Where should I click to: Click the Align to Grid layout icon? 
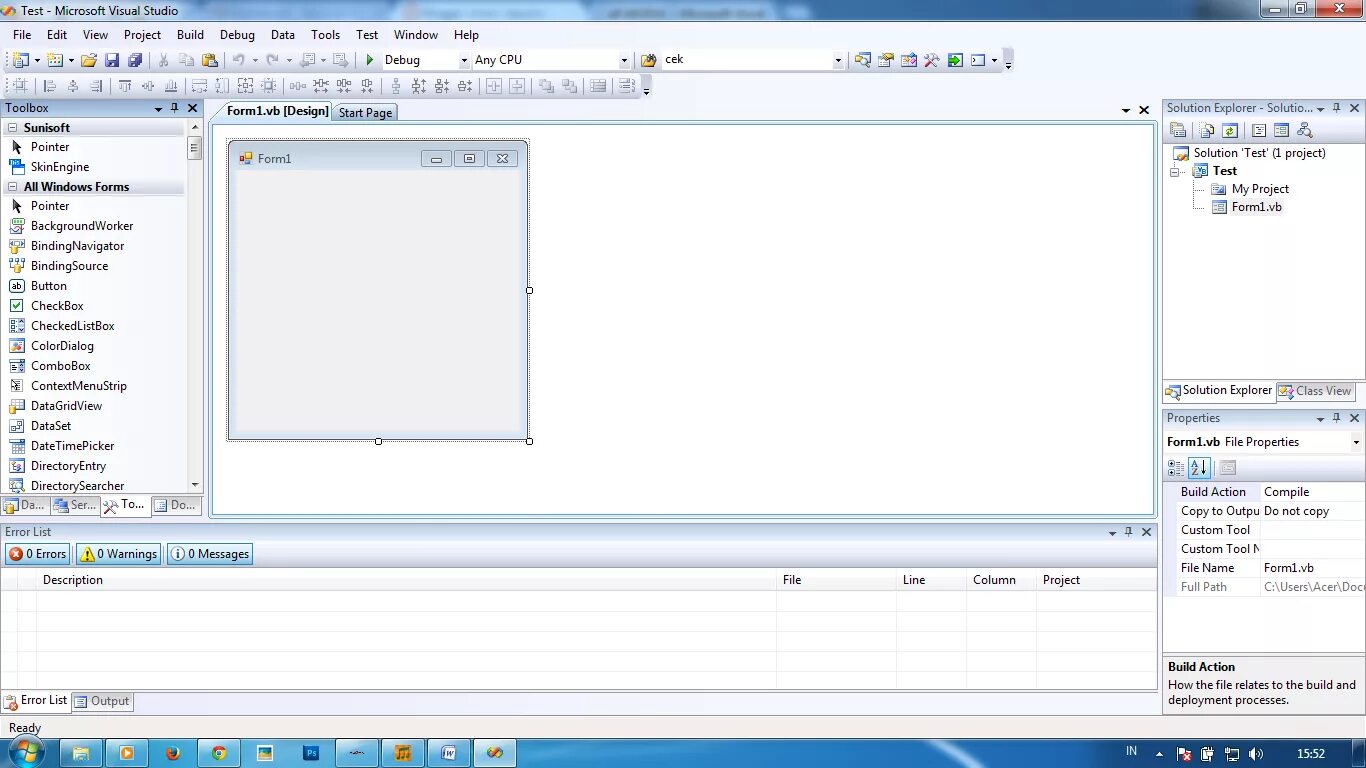20,86
